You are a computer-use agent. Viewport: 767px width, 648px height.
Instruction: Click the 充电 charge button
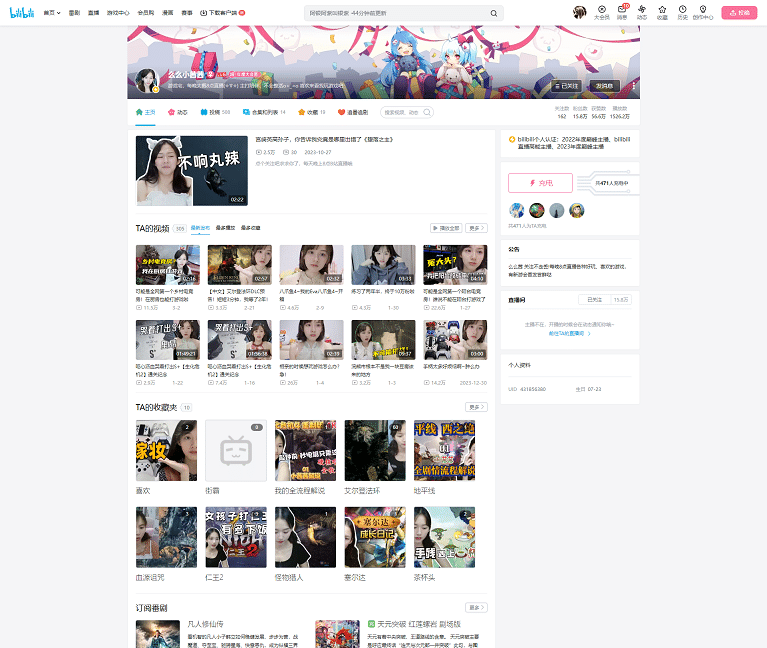tap(541, 183)
